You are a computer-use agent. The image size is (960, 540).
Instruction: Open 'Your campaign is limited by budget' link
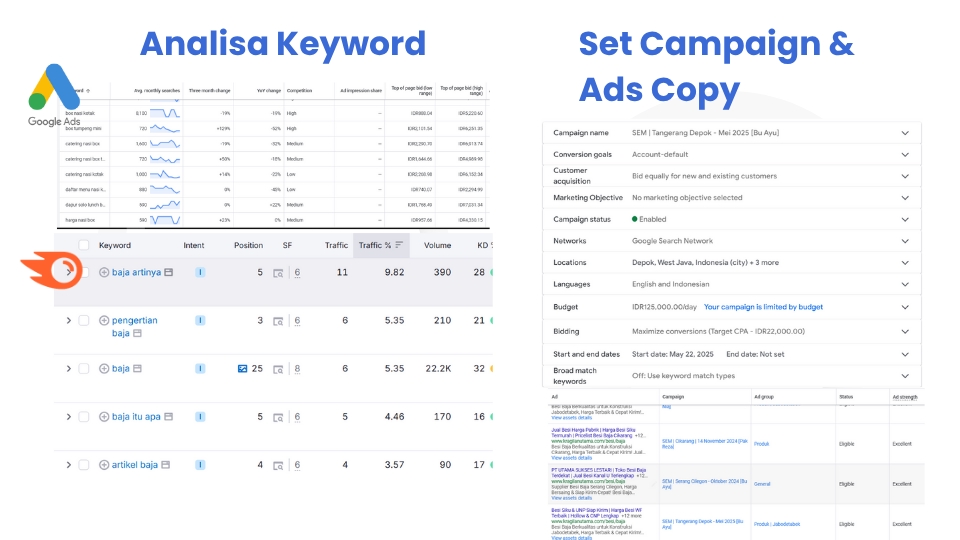pyautogui.click(x=763, y=307)
